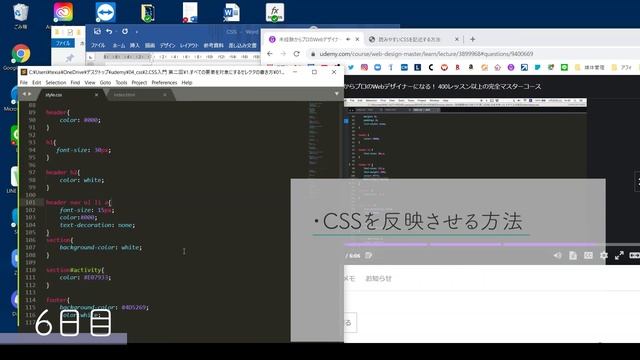
Task: Open the green LINE bookmark icon
Action: click(x=564, y=67)
